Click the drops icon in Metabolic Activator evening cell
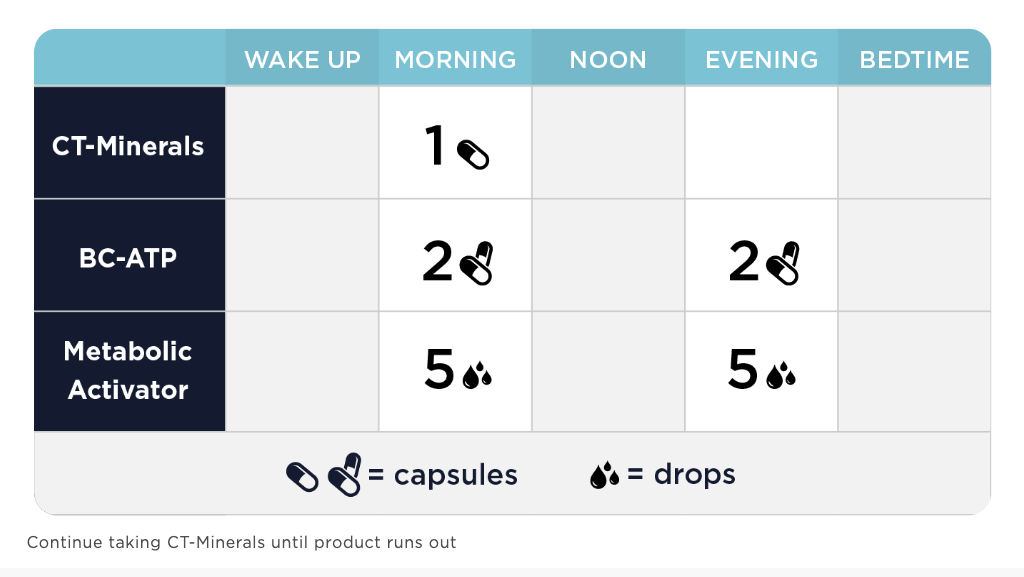This screenshot has width=1024, height=577. click(x=781, y=374)
